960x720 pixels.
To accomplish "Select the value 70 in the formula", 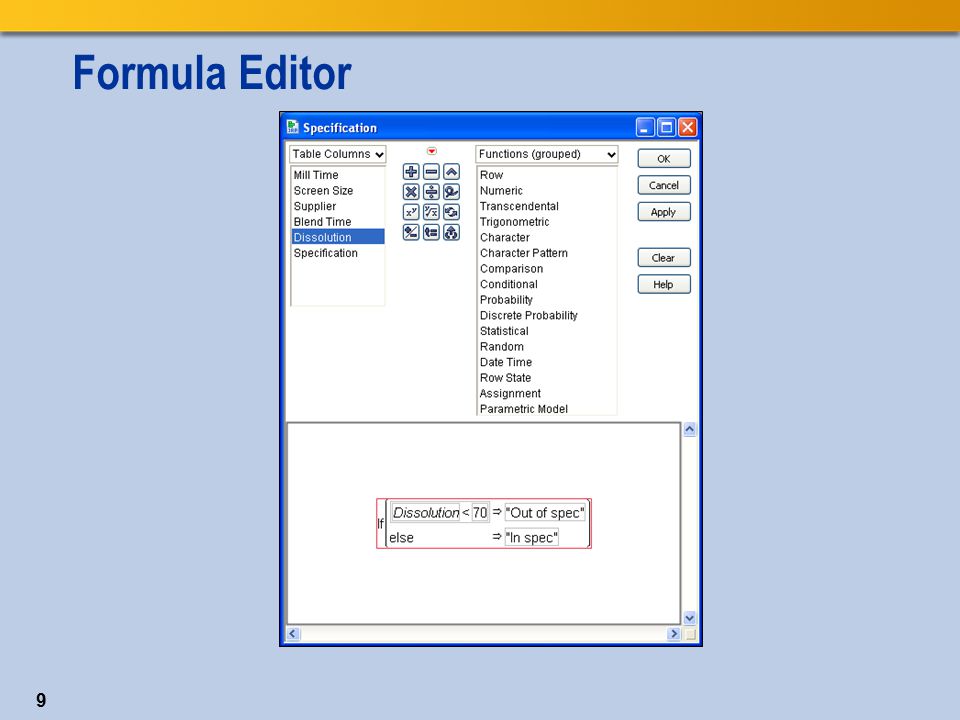I will tap(480, 512).
